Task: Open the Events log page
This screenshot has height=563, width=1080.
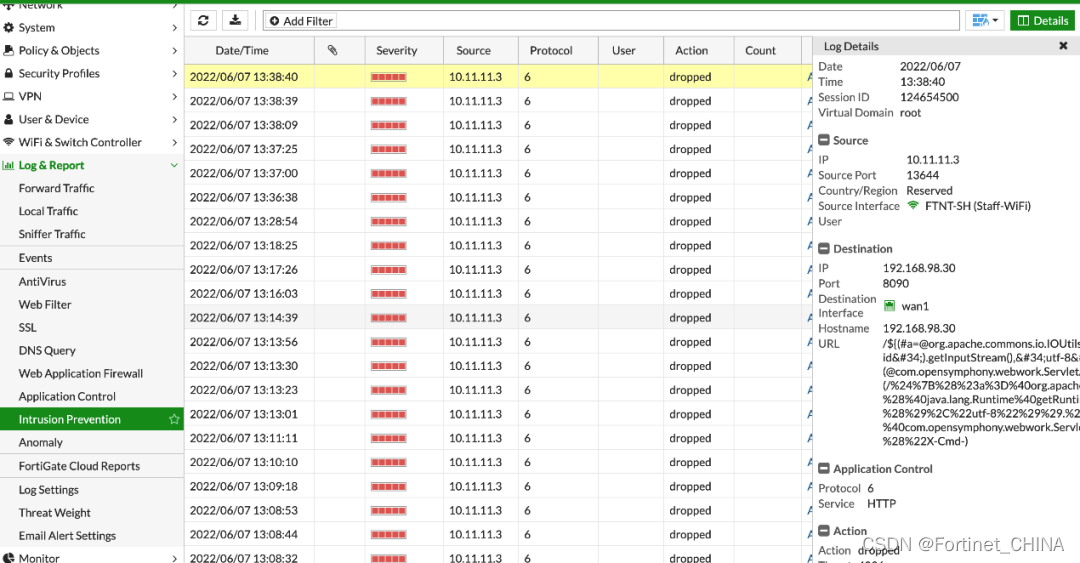Action: pos(35,258)
